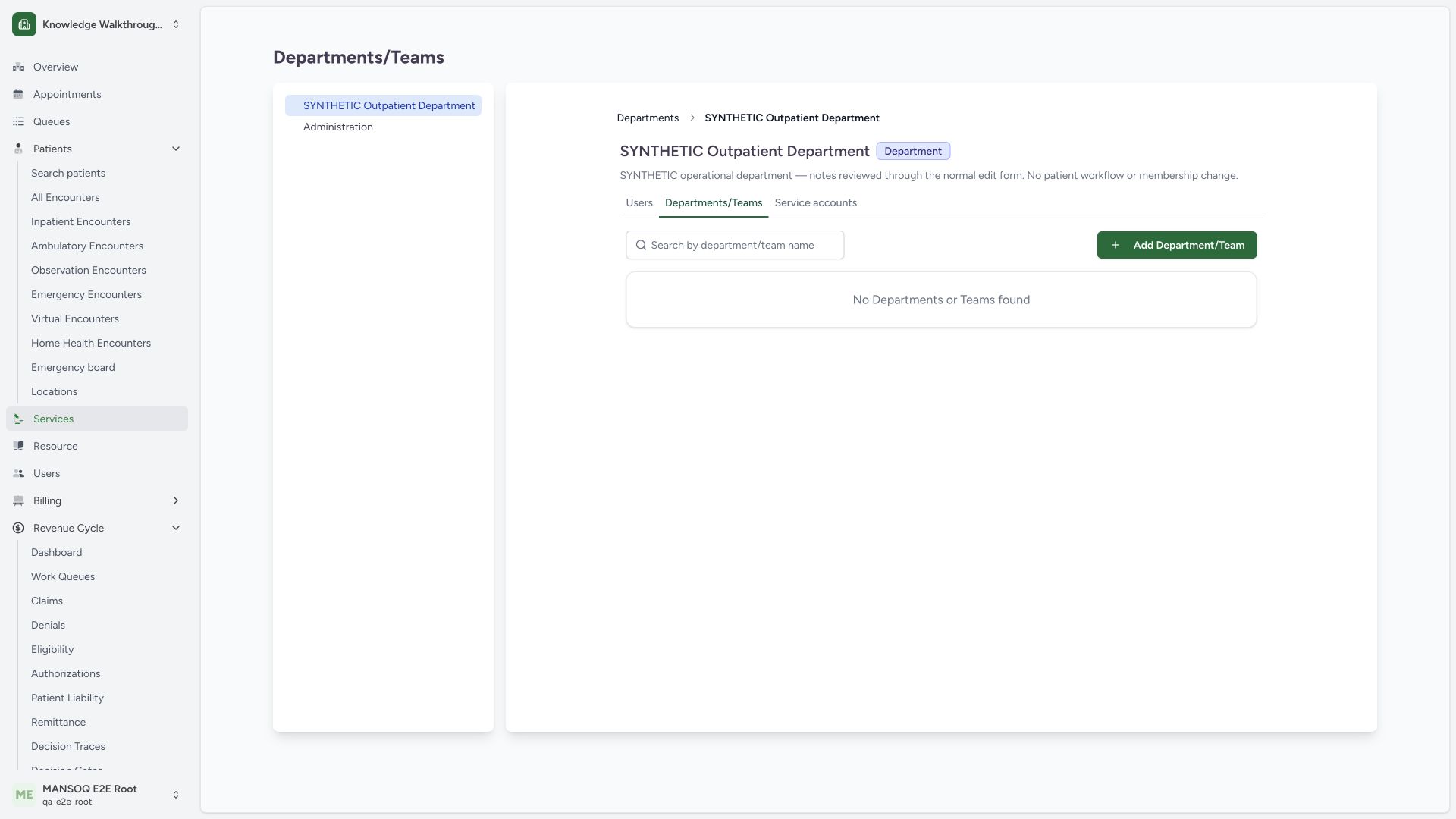Click the Revenue Cycle dollar icon
The width and height of the screenshot is (1456, 819).
(x=18, y=529)
